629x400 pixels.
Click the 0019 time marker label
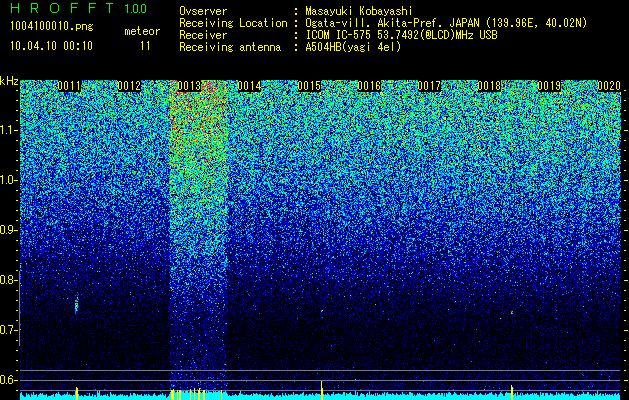tap(549, 86)
